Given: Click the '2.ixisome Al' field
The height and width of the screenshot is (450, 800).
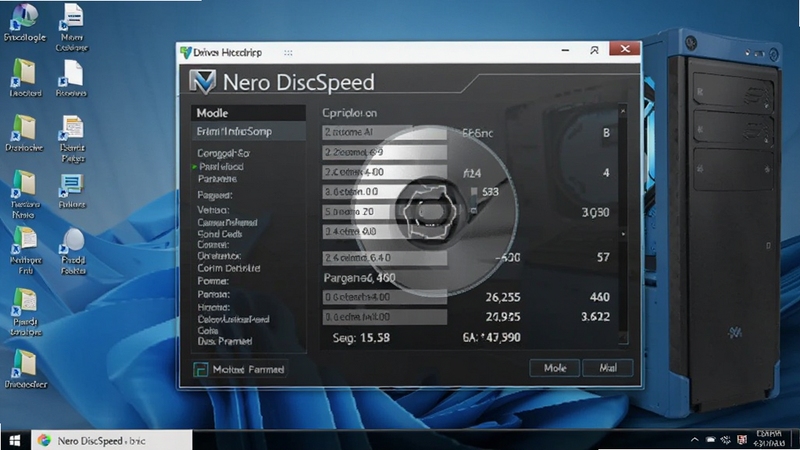Looking at the screenshot, I should [x=384, y=132].
